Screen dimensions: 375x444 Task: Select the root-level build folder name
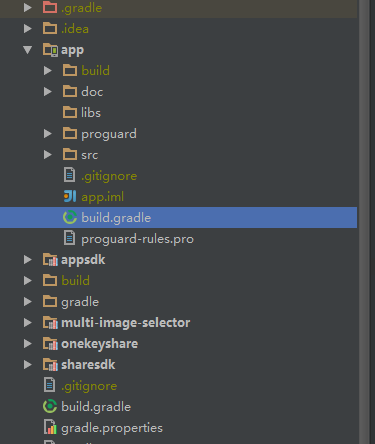75,281
